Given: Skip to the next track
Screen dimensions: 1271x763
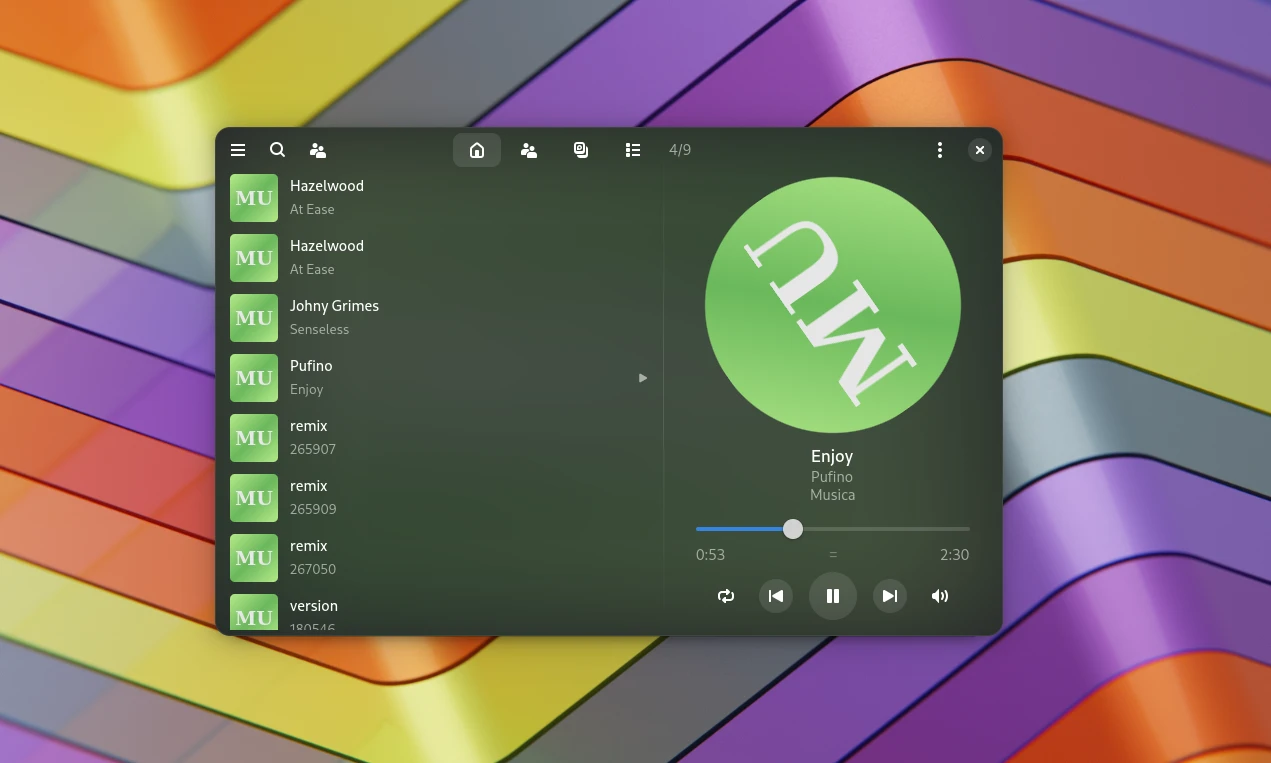Looking at the screenshot, I should pyautogui.click(x=890, y=596).
